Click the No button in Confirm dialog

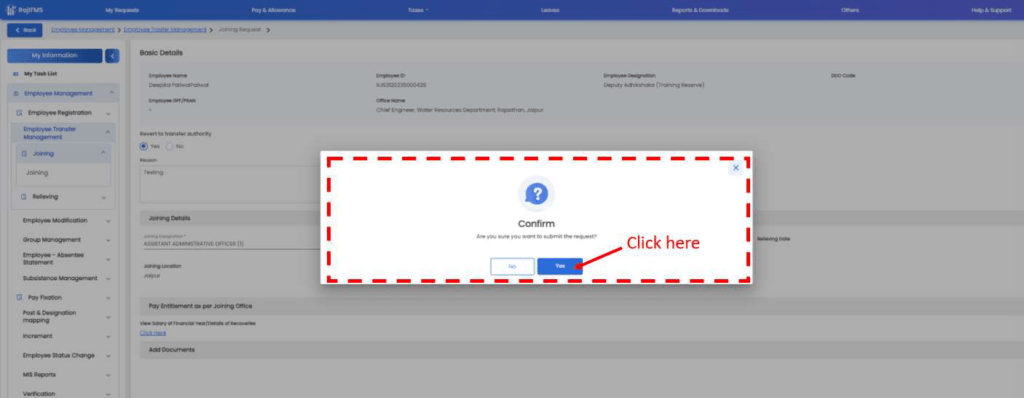point(512,267)
